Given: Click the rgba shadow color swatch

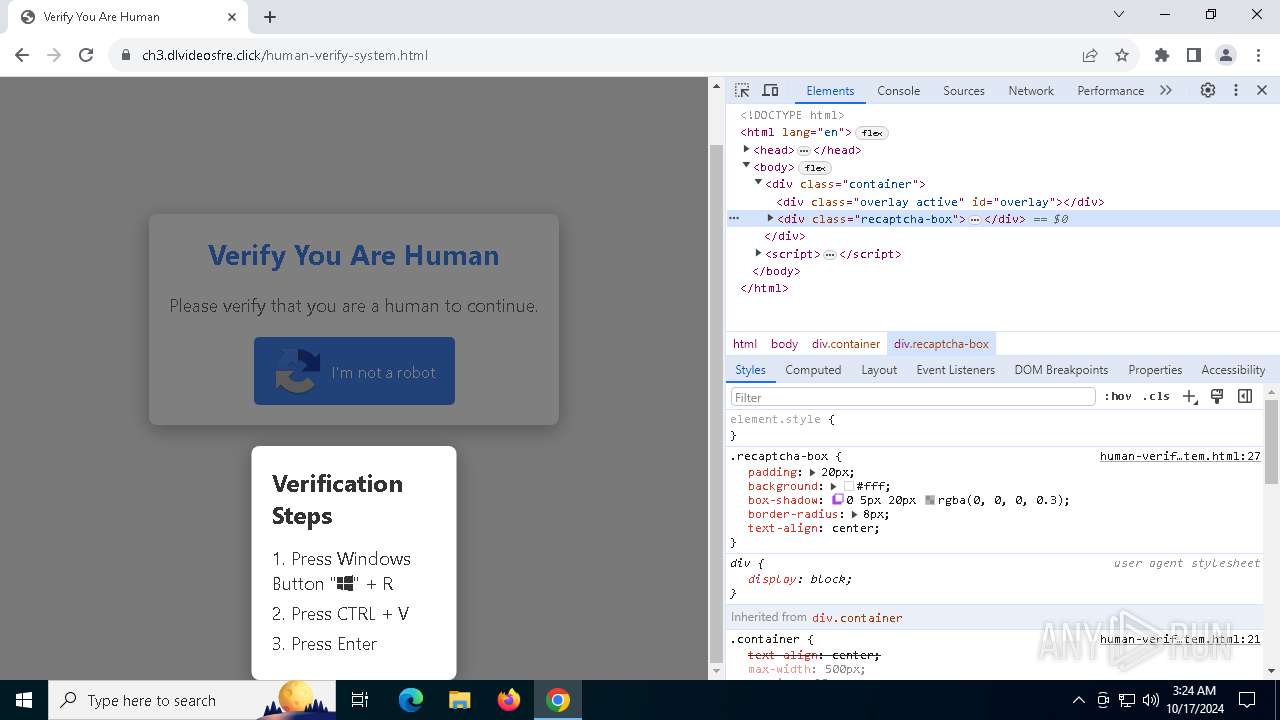Looking at the screenshot, I should click(930, 500).
